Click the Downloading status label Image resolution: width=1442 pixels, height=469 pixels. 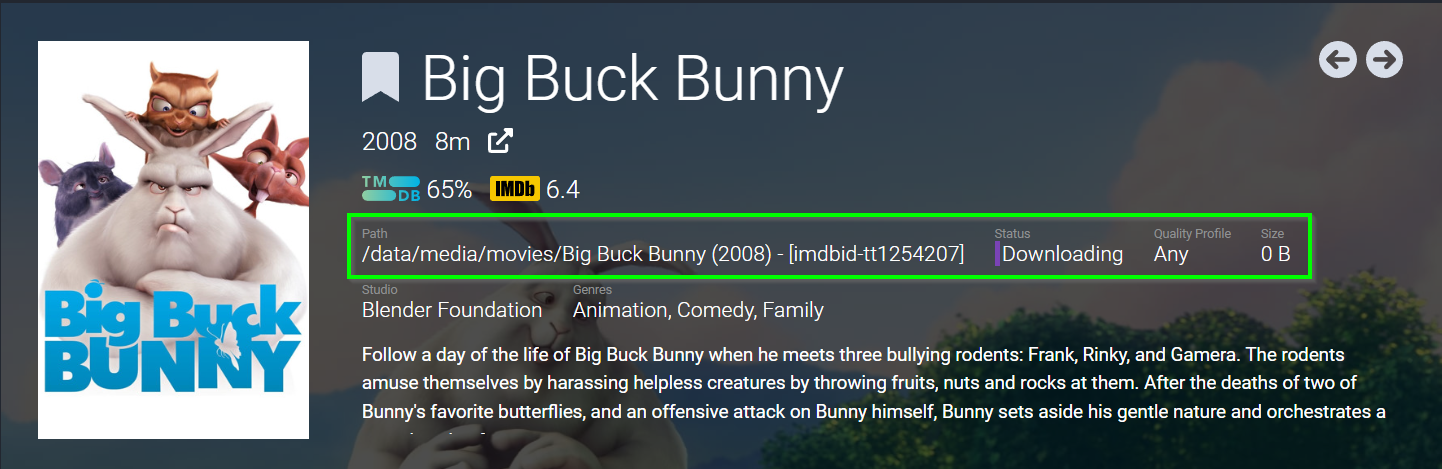(x=1062, y=254)
